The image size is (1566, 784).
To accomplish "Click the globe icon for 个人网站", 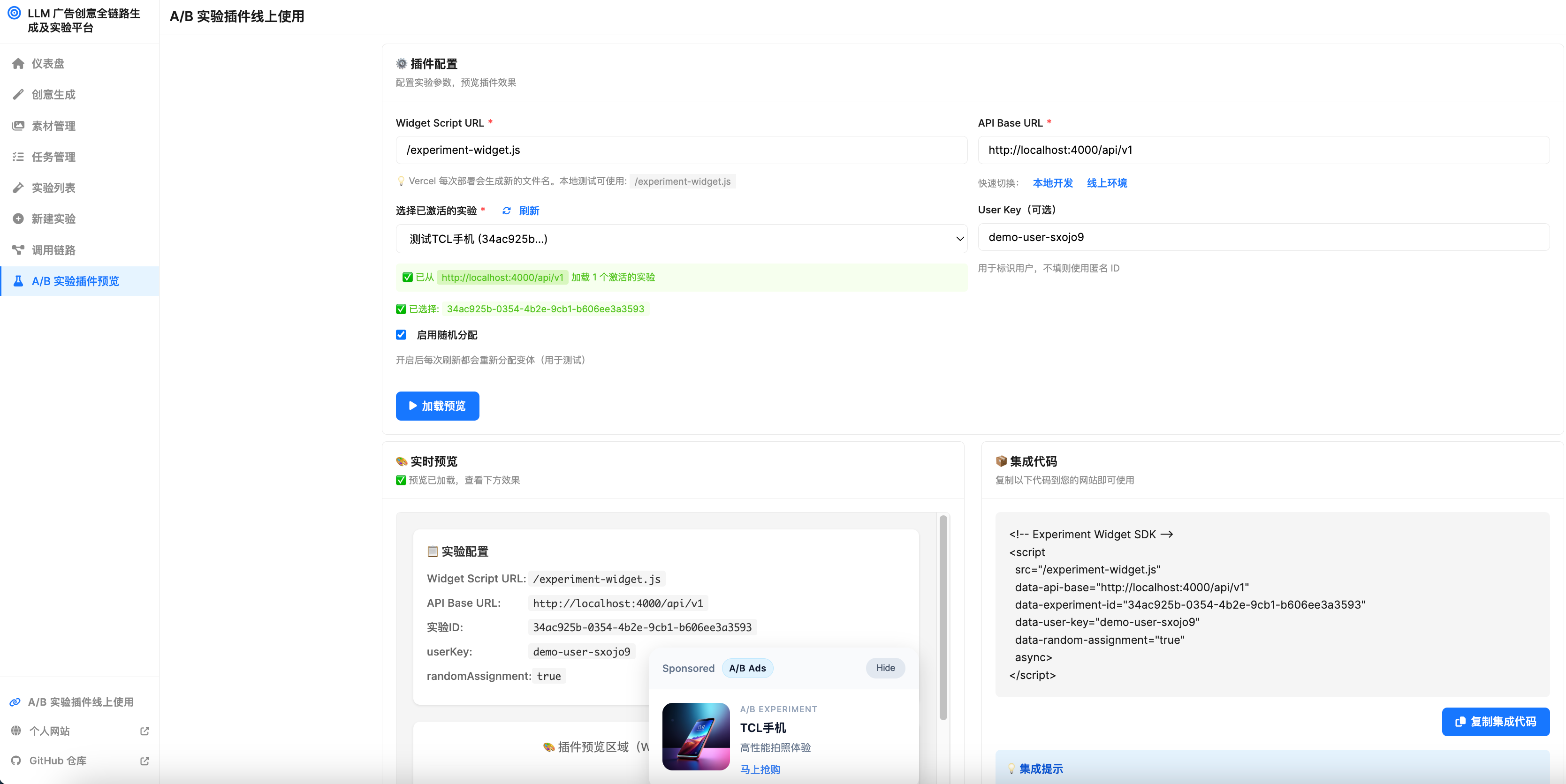I will (16, 731).
